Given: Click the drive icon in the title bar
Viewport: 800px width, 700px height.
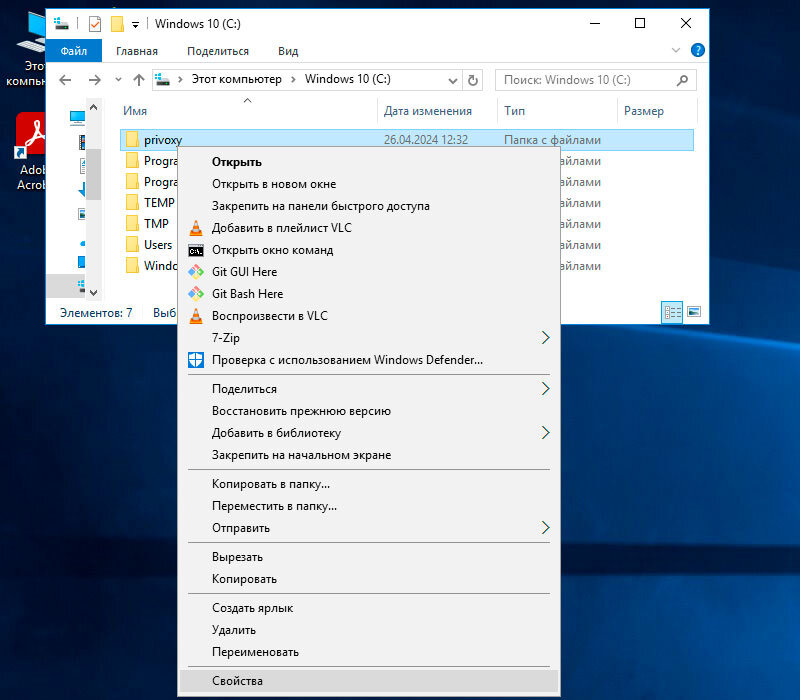Looking at the screenshot, I should (x=61, y=23).
